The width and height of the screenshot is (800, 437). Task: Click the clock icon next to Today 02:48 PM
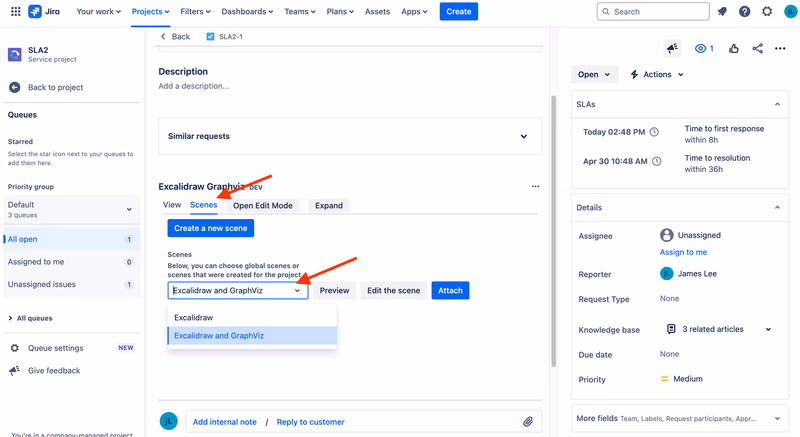654,132
